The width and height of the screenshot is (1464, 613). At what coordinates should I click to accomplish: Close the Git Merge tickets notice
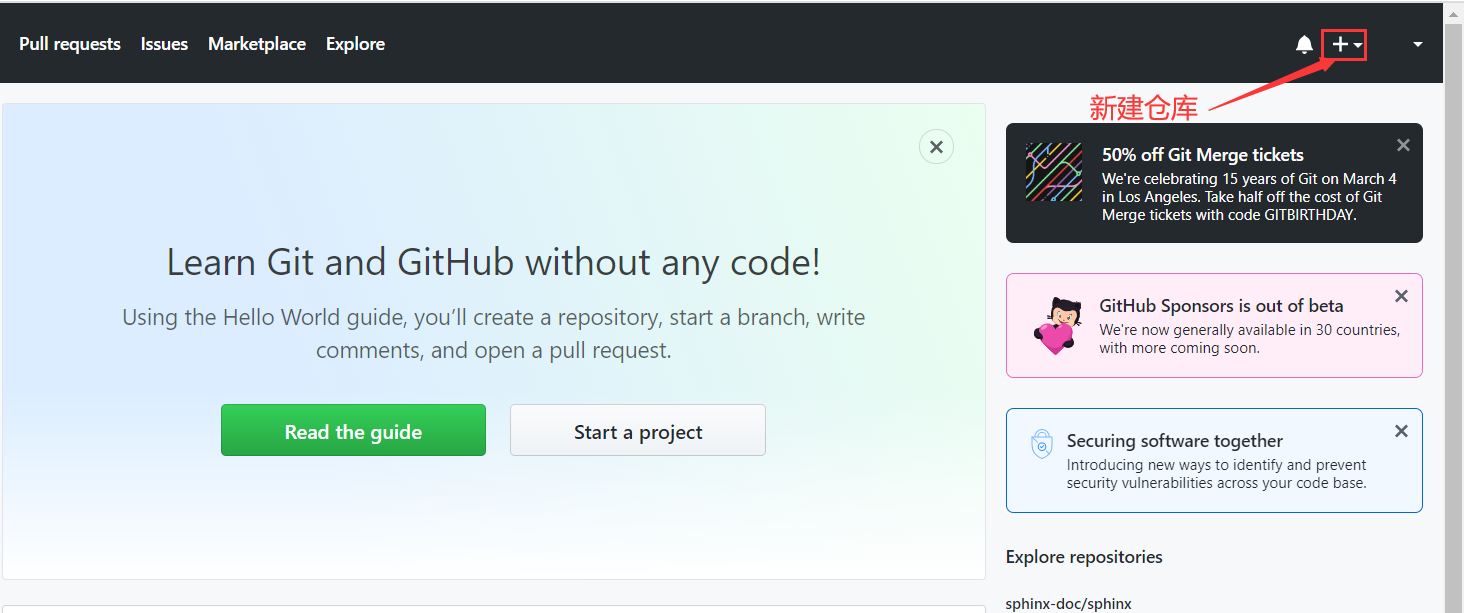[1403, 145]
